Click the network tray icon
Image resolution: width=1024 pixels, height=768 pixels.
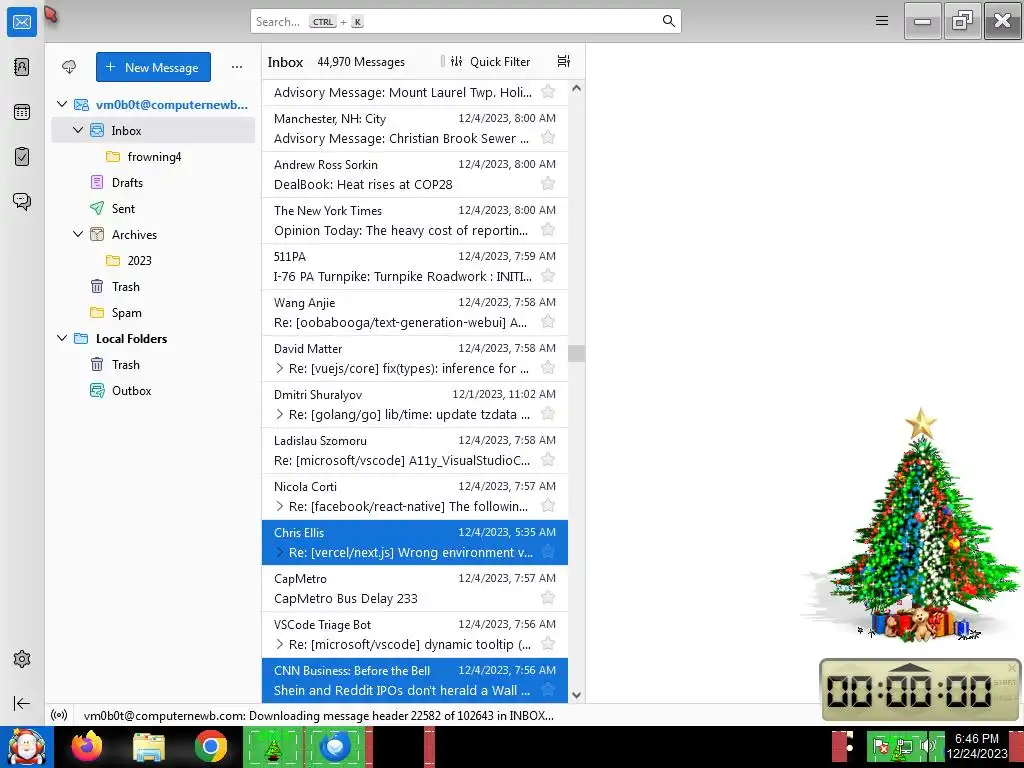(905, 746)
